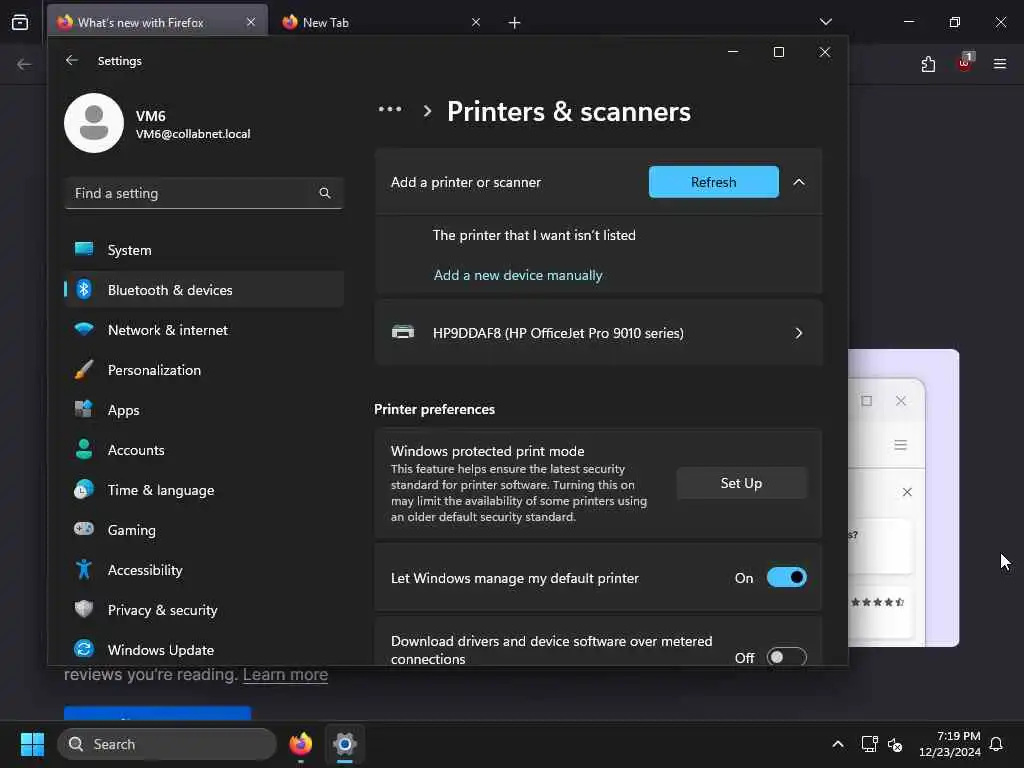
Task: Close the What's new with Firefox tab
Action: (251, 22)
